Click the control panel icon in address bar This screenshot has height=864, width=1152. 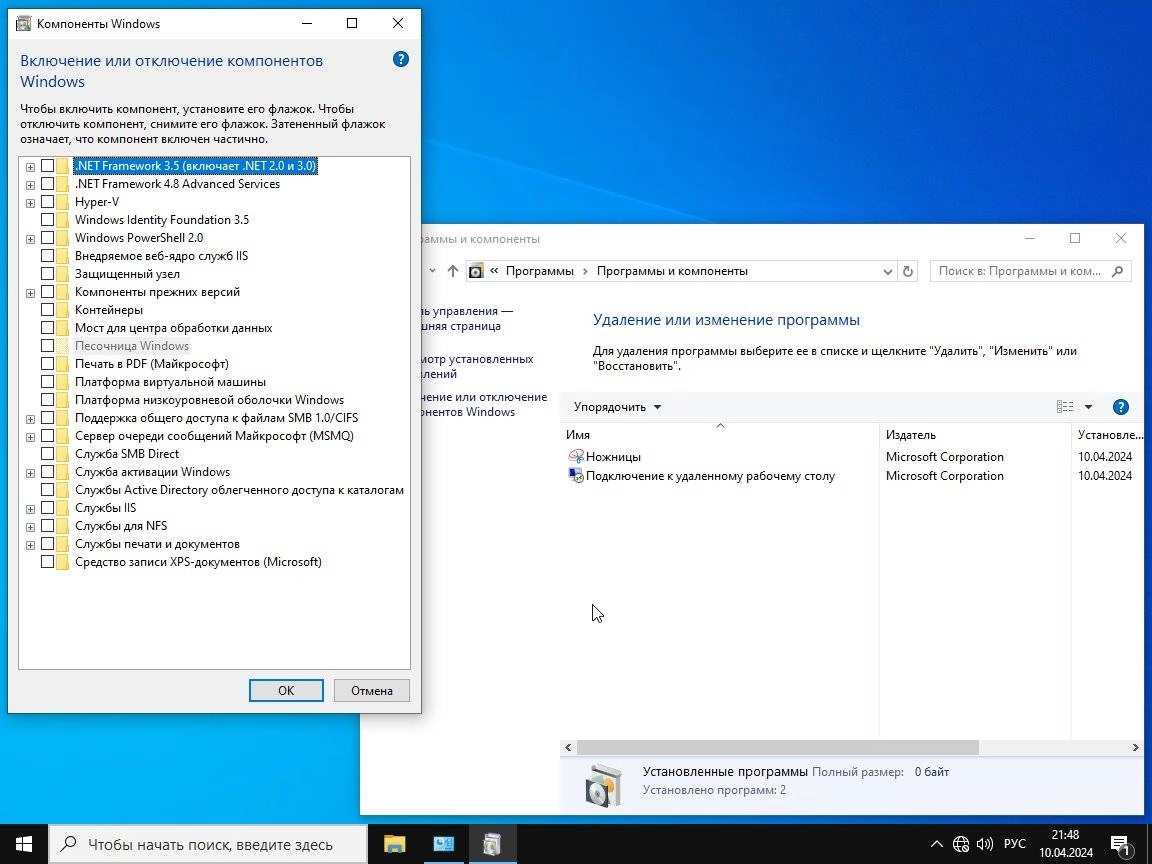click(476, 271)
